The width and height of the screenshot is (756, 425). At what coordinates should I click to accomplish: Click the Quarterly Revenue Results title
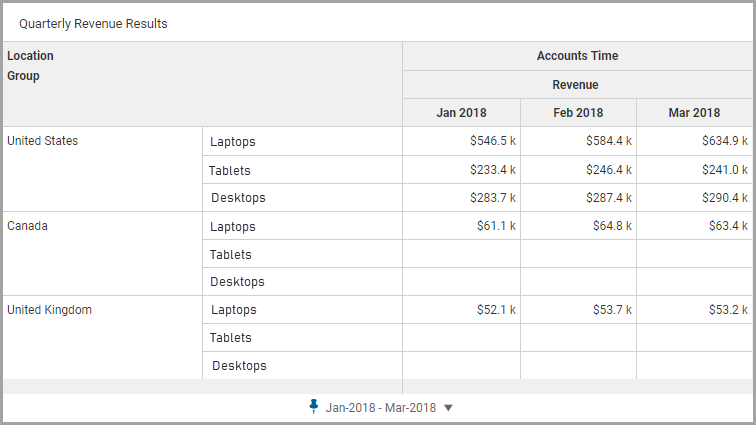[93, 24]
